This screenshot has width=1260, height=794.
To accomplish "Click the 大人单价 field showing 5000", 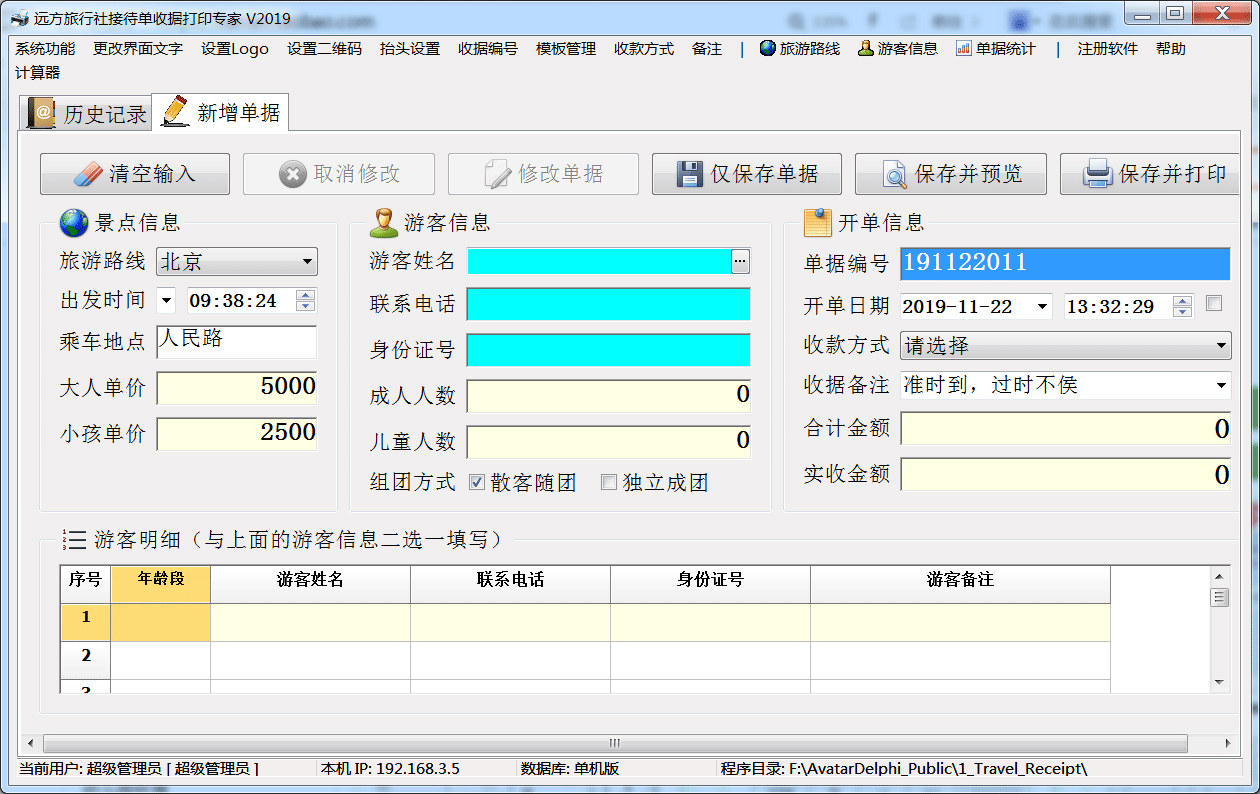I will coord(237,388).
